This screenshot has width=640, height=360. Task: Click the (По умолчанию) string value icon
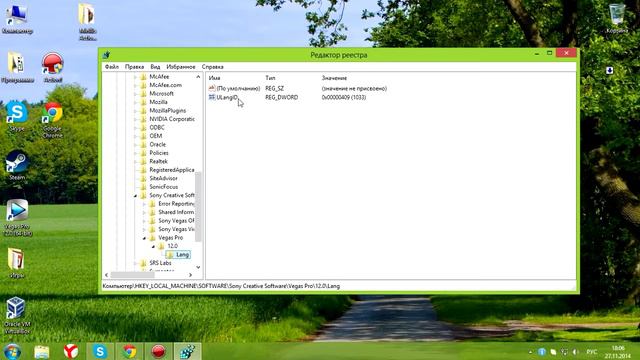pyautogui.click(x=211, y=88)
